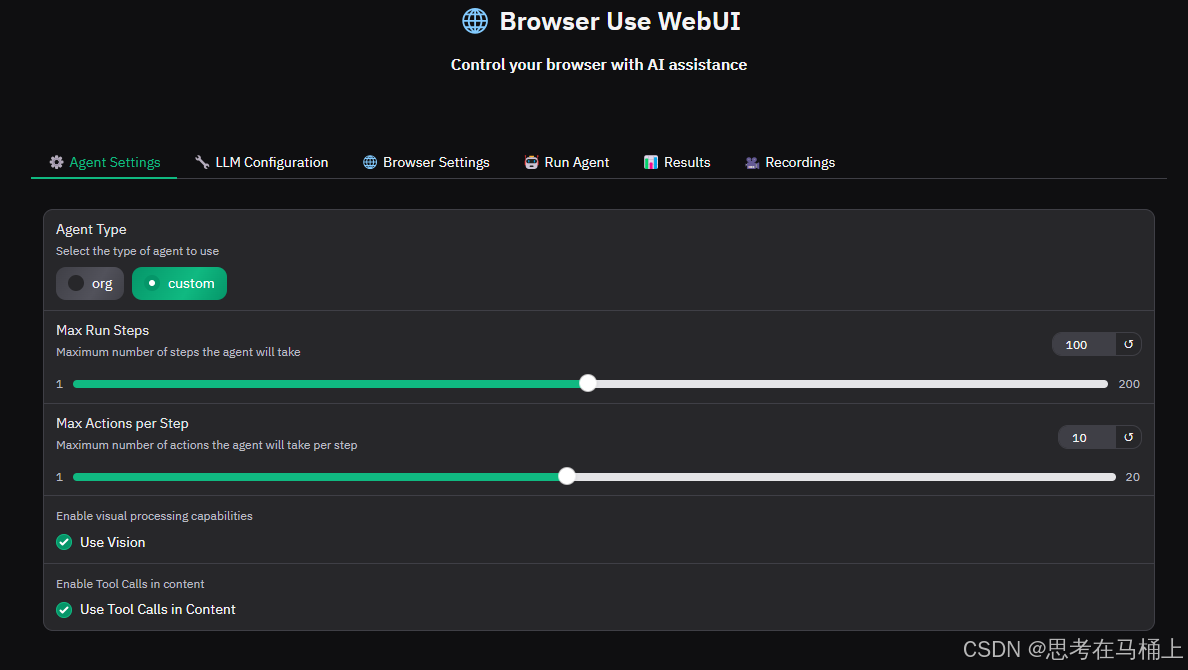Open the Run Agent tab
Screen dimensions: 1188x670
tap(566, 162)
